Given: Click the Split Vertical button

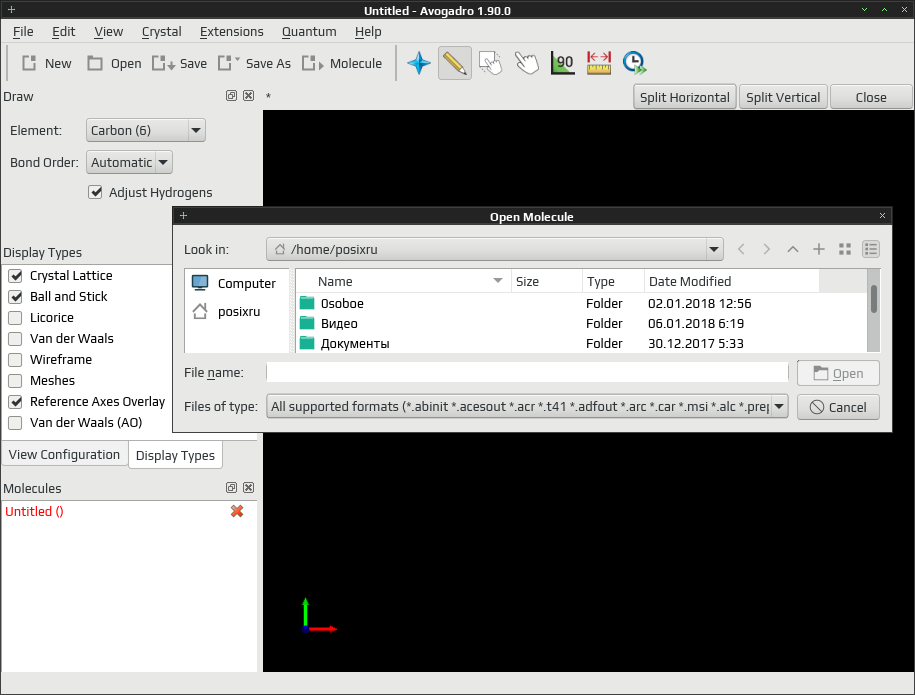Looking at the screenshot, I should point(783,97).
